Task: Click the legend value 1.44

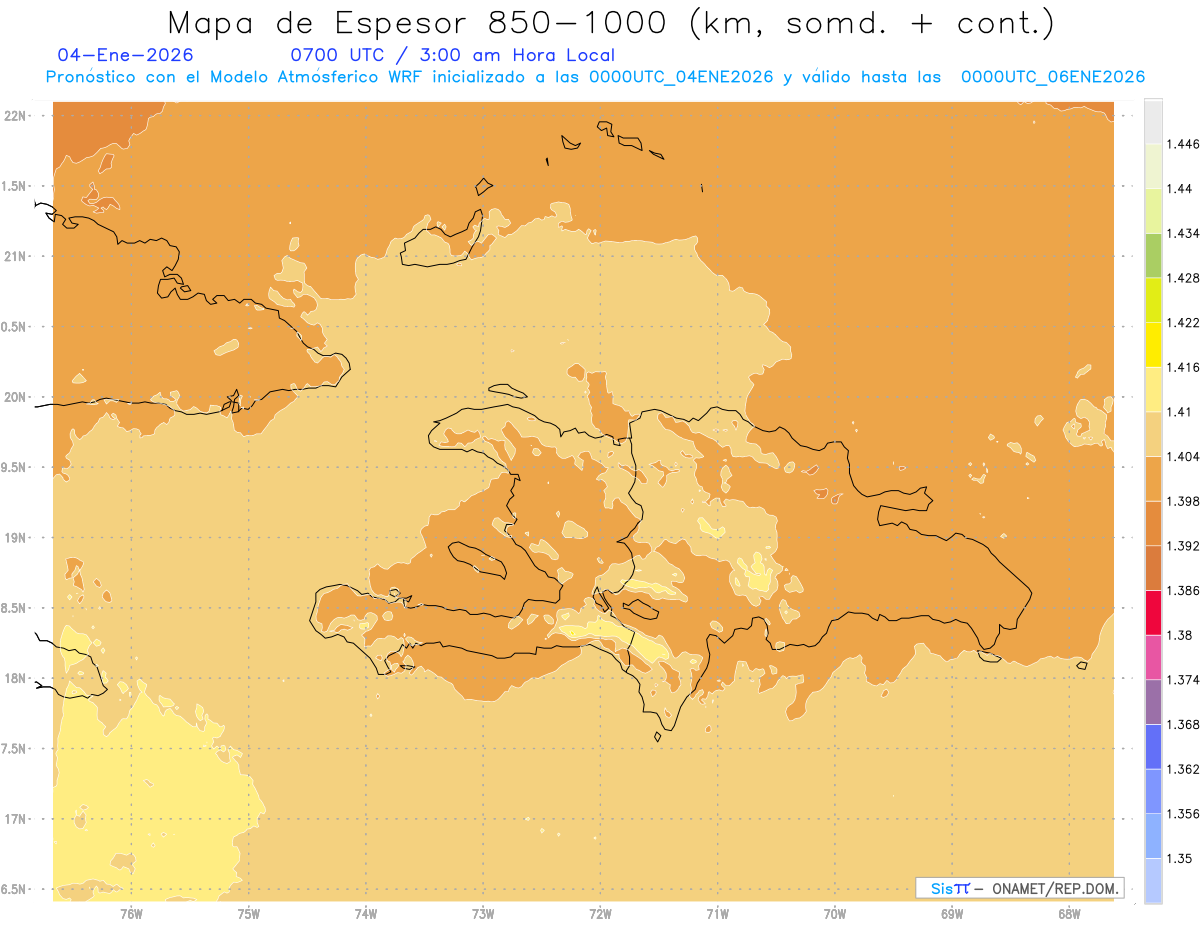Action: 1180,188
